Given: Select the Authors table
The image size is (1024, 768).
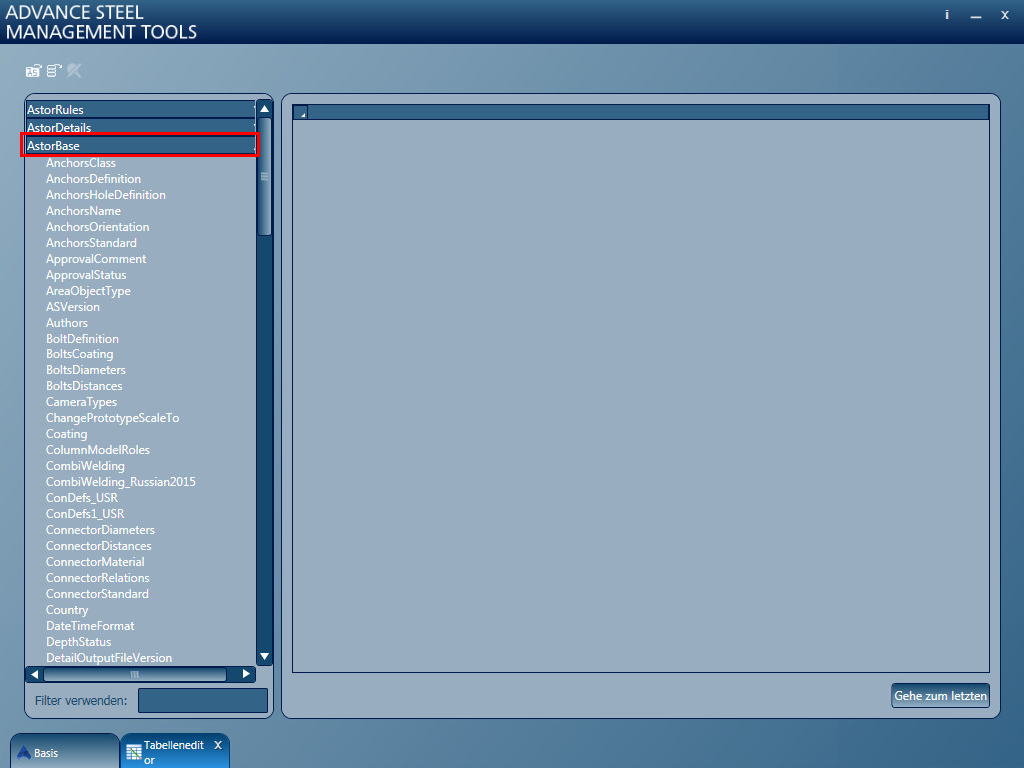Looking at the screenshot, I should click(x=67, y=323).
